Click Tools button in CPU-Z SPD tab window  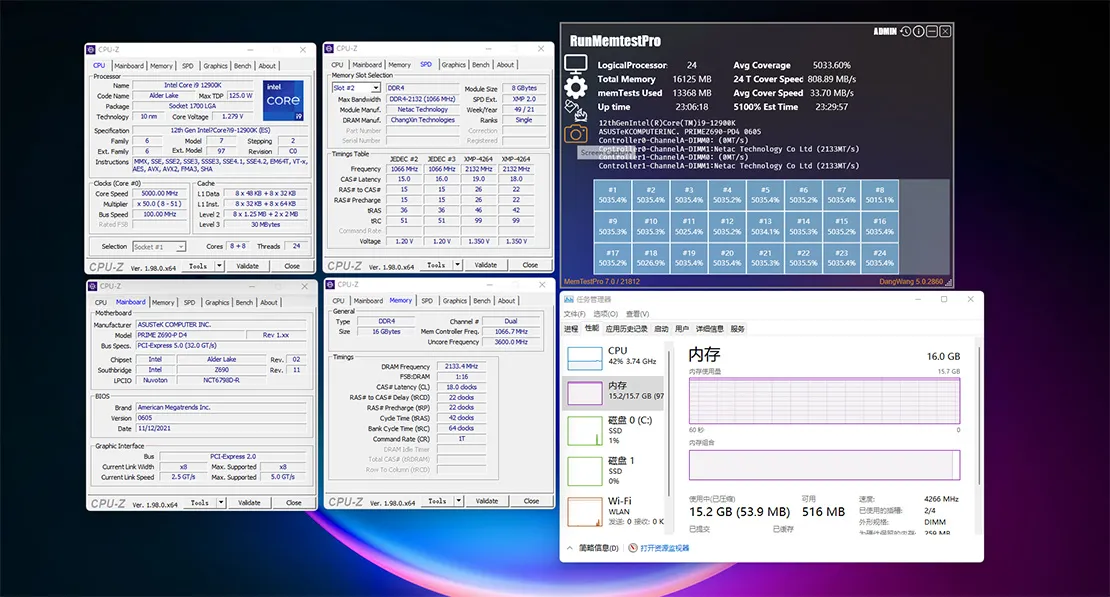click(436, 265)
